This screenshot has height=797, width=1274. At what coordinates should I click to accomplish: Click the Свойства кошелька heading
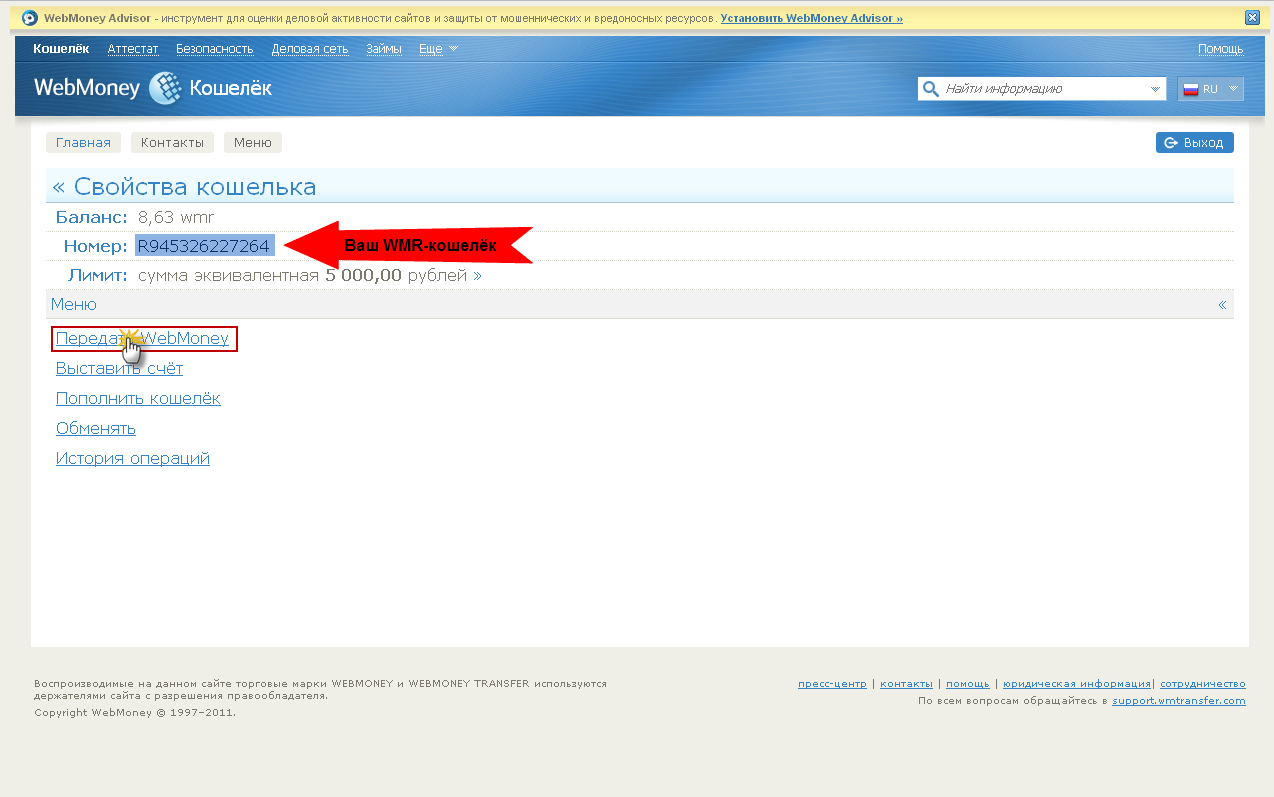pos(195,187)
